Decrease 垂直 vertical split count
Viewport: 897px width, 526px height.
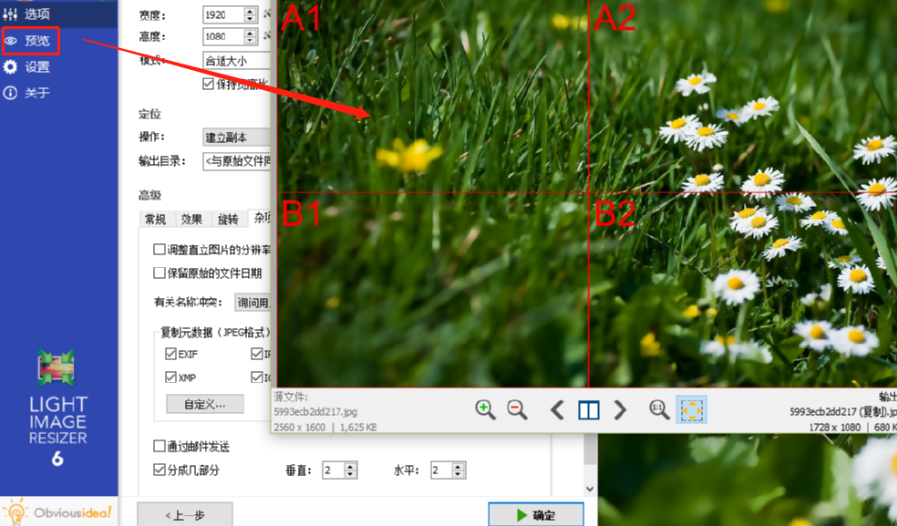click(x=351, y=474)
